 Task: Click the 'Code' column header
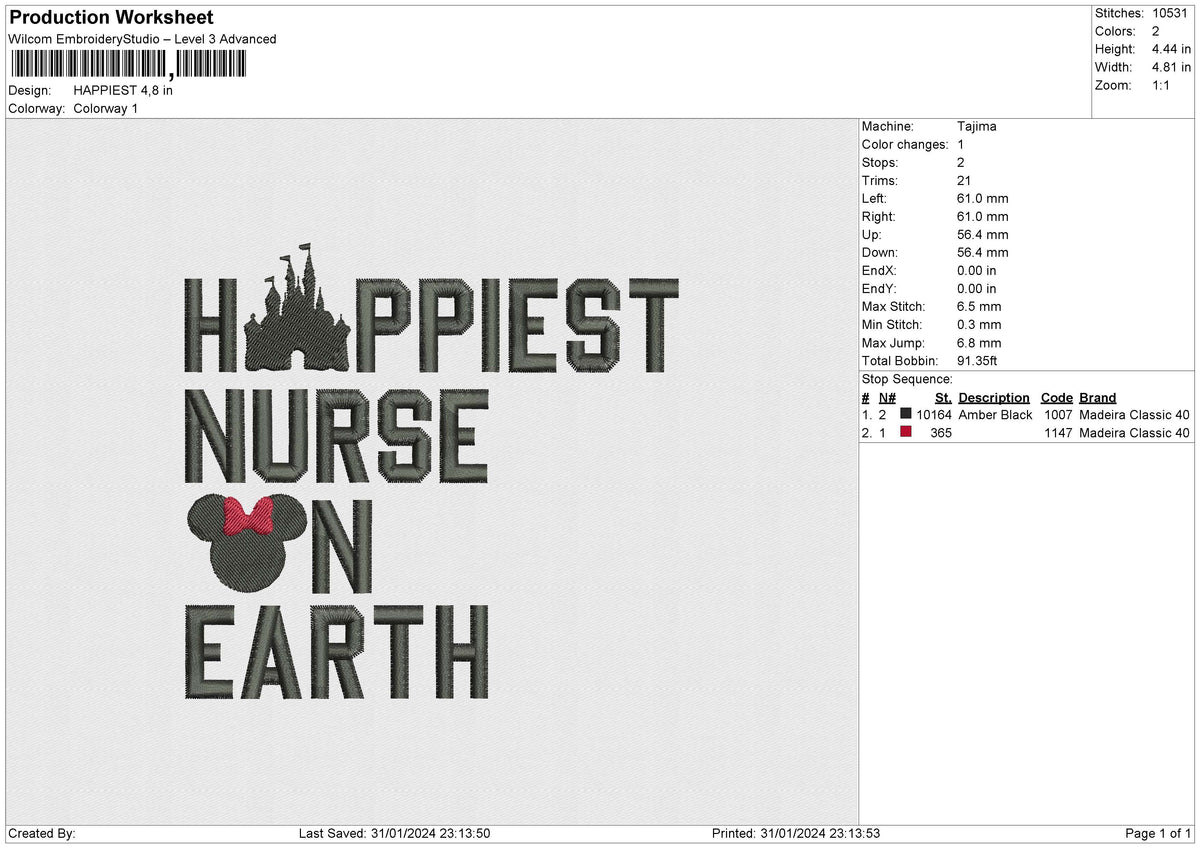[1056, 397]
